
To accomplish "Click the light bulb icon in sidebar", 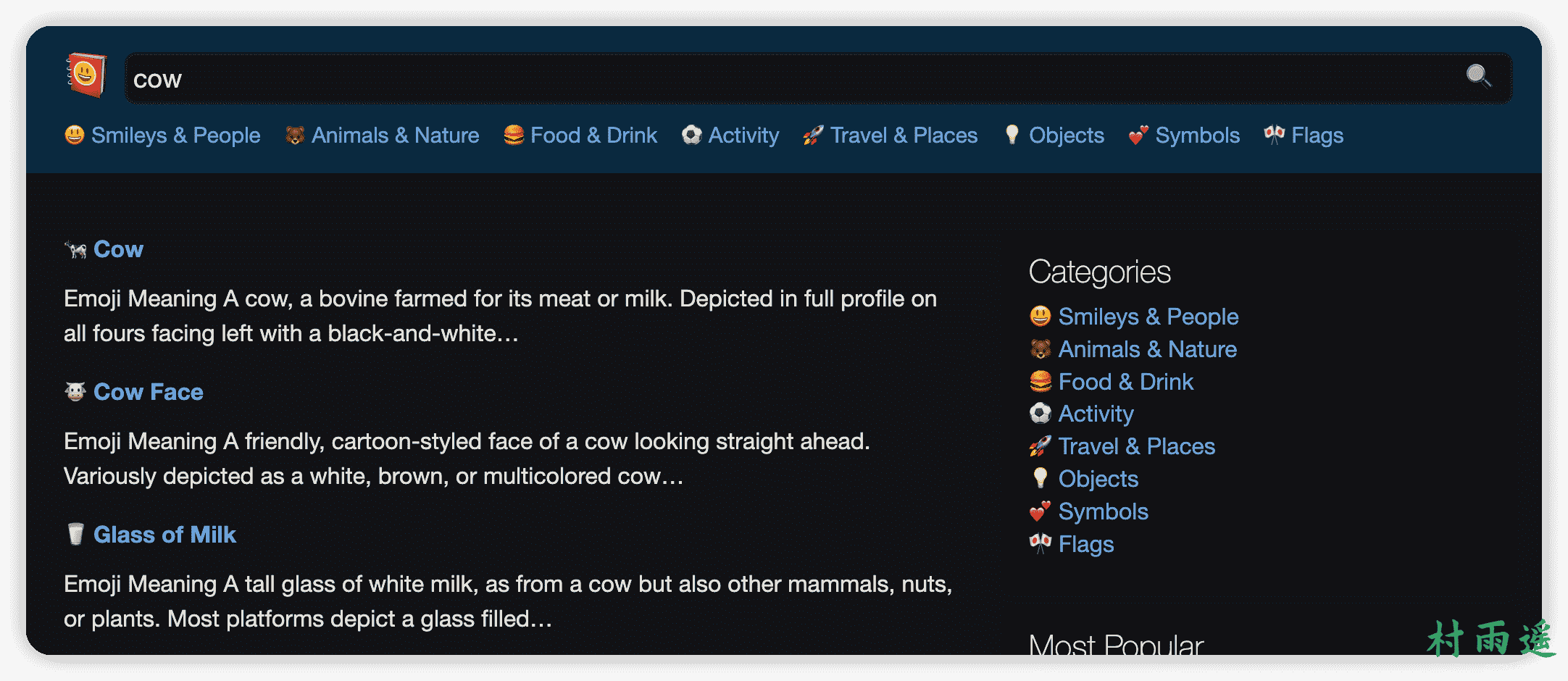I will pos(1041,479).
